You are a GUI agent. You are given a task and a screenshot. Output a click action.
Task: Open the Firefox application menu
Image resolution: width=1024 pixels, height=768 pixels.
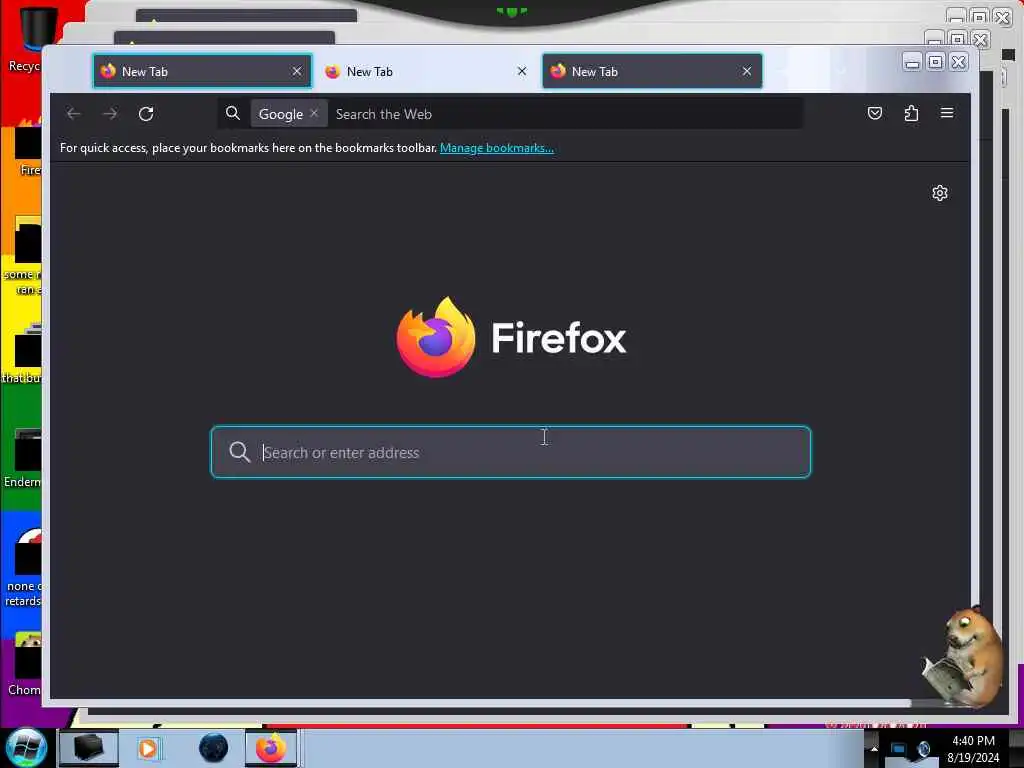pyautogui.click(x=947, y=113)
